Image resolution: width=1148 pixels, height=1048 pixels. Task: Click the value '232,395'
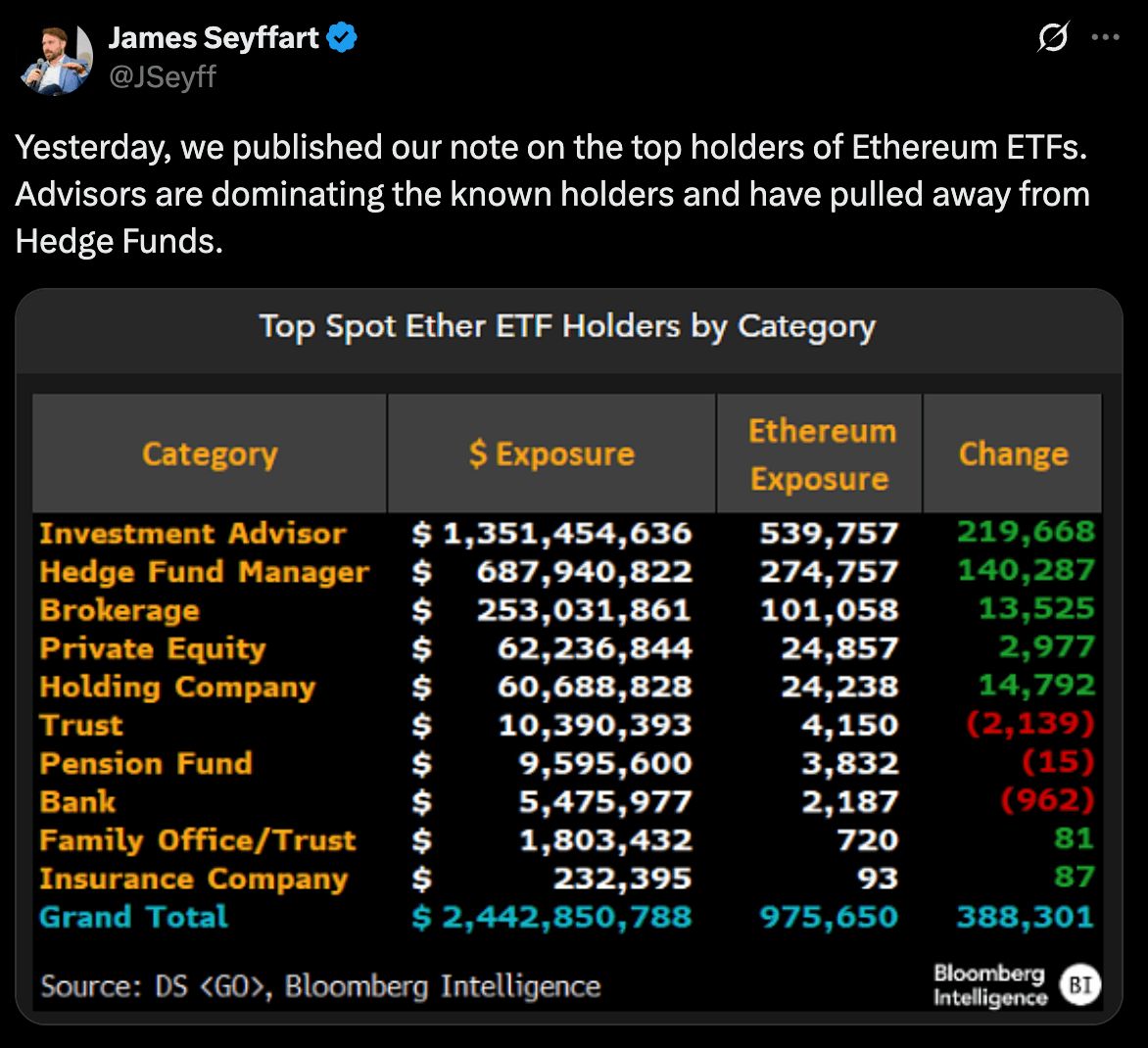pyautogui.click(x=622, y=879)
